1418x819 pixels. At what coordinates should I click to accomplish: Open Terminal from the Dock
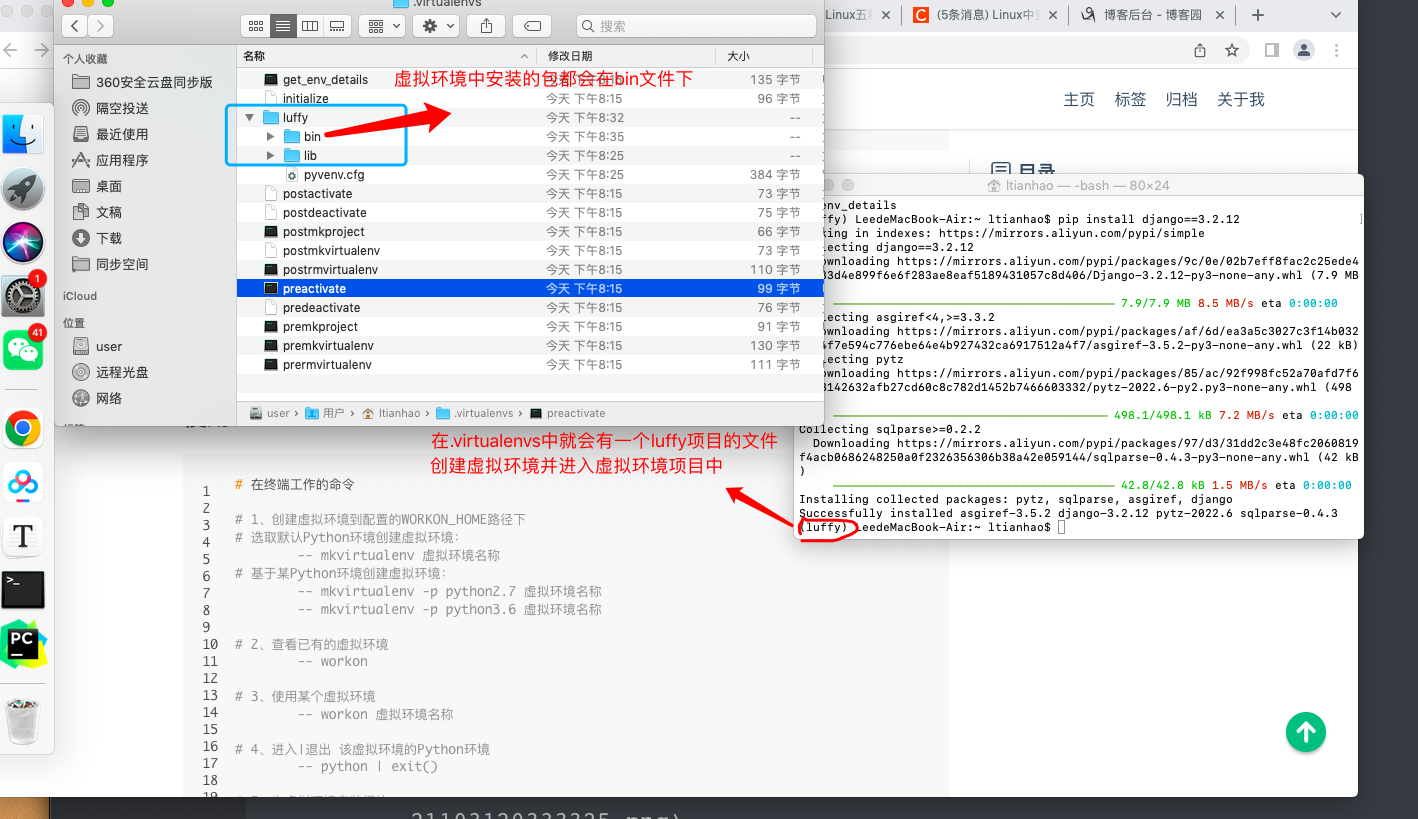pos(23,590)
